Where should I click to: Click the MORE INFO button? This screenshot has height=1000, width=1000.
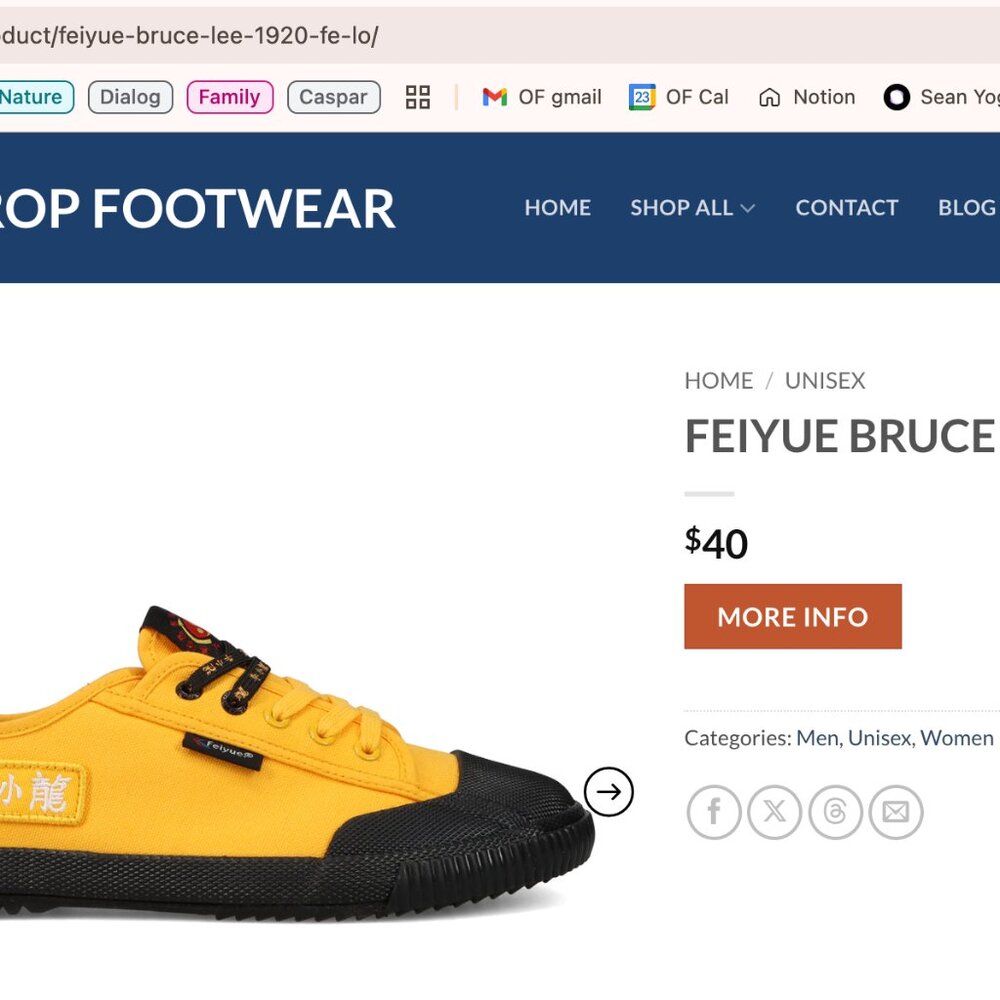coord(792,617)
